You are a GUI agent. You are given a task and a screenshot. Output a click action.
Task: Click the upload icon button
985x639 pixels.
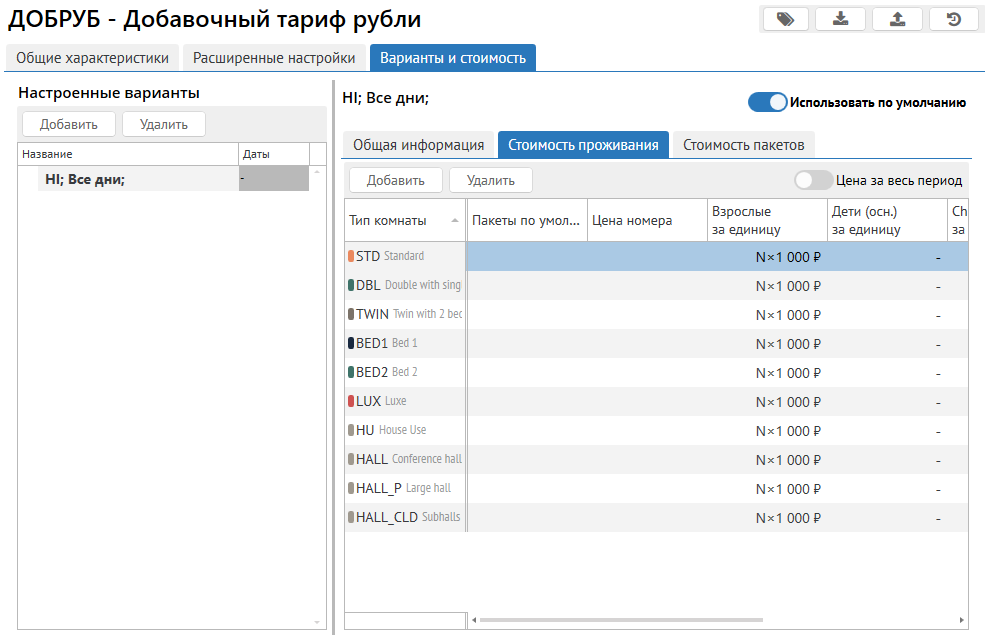[x=897, y=19]
